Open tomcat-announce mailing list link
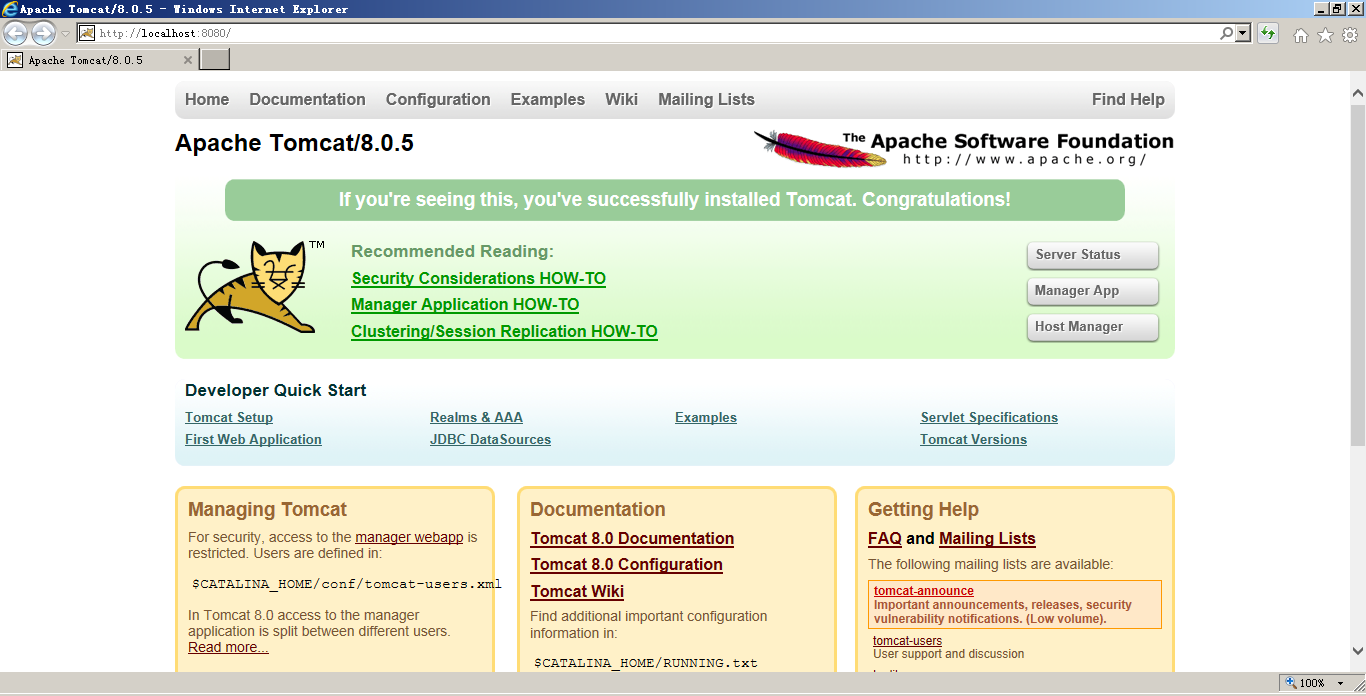1366x696 pixels. [924, 591]
